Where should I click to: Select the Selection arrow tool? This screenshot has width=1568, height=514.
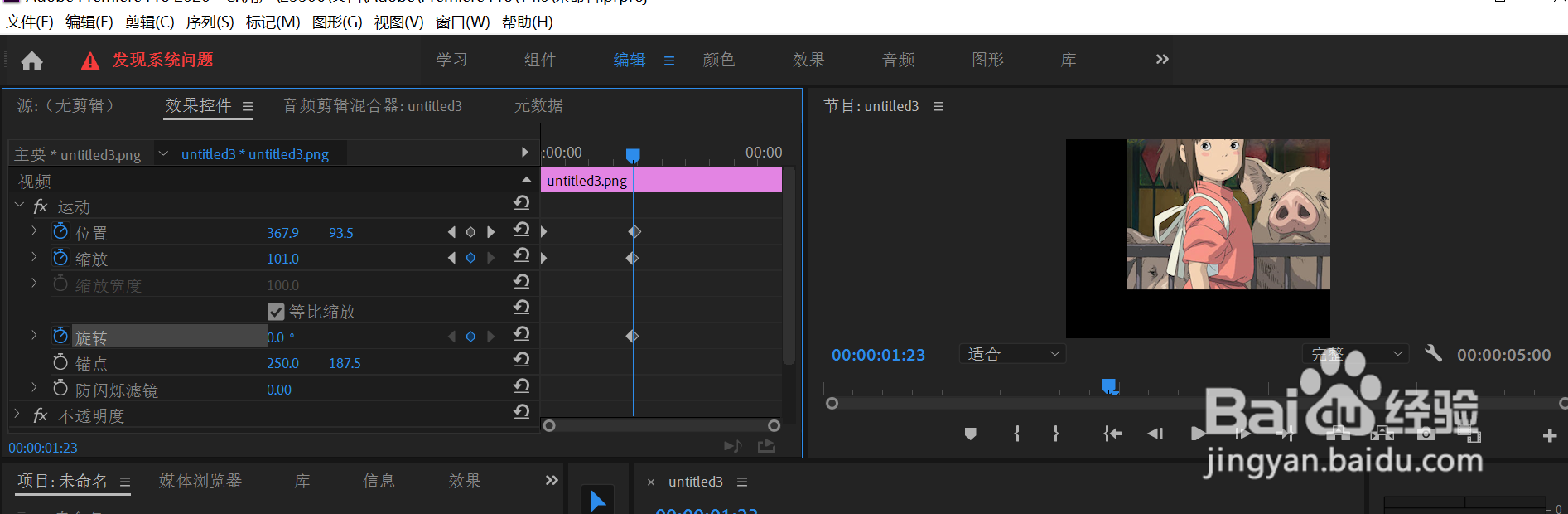click(597, 500)
